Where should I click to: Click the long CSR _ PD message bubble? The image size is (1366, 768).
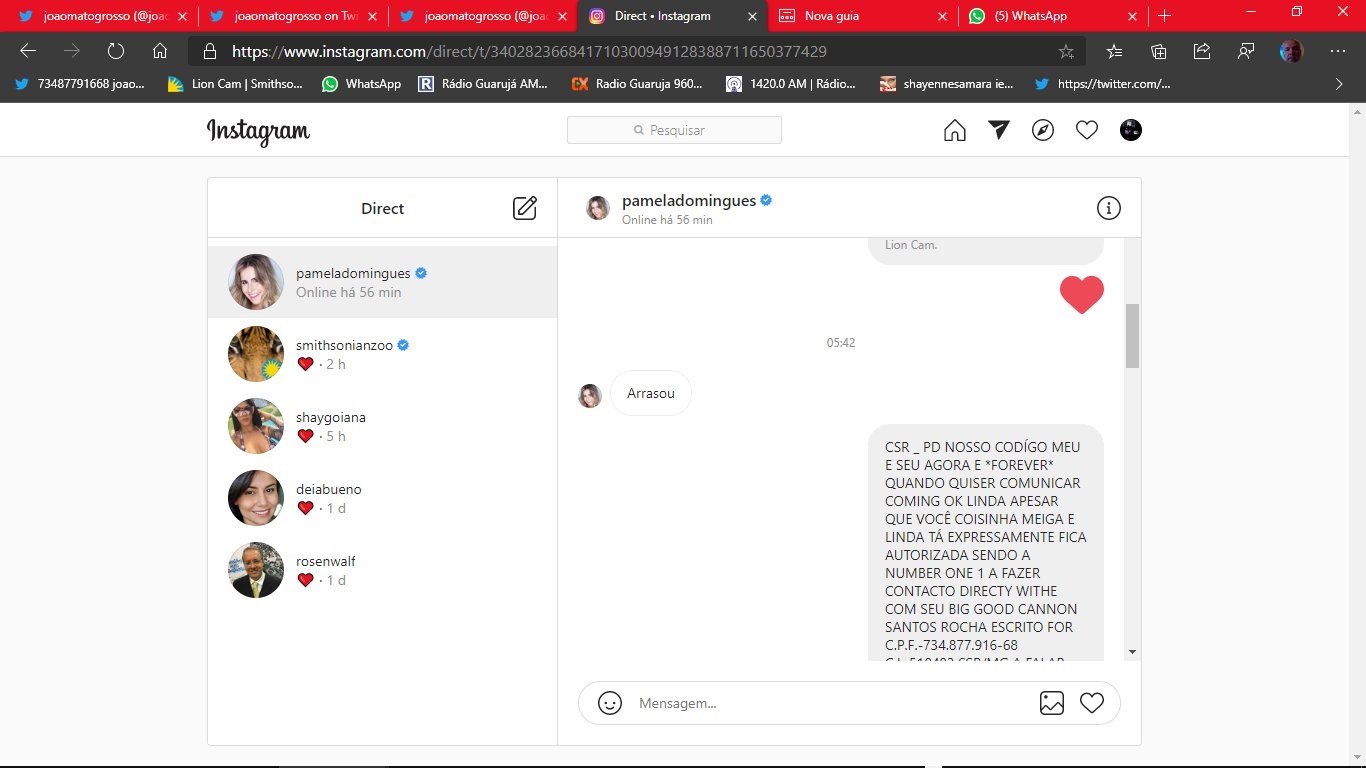(986, 542)
